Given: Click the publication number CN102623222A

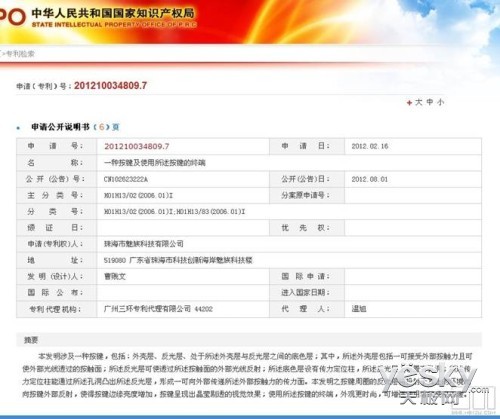Looking at the screenshot, I should [126, 179].
